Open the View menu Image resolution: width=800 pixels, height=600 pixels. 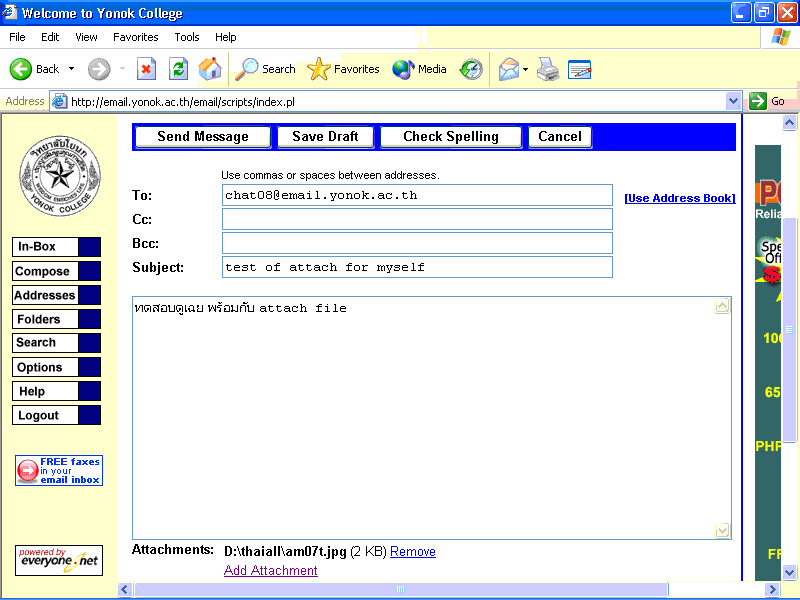click(x=86, y=37)
